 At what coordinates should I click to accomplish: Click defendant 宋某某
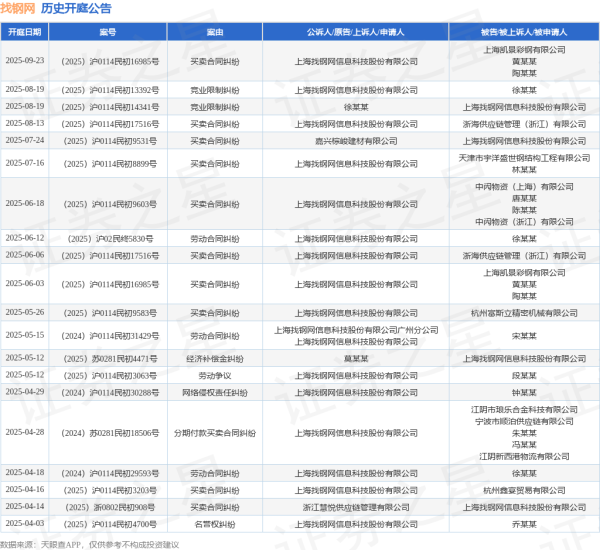pos(524,336)
